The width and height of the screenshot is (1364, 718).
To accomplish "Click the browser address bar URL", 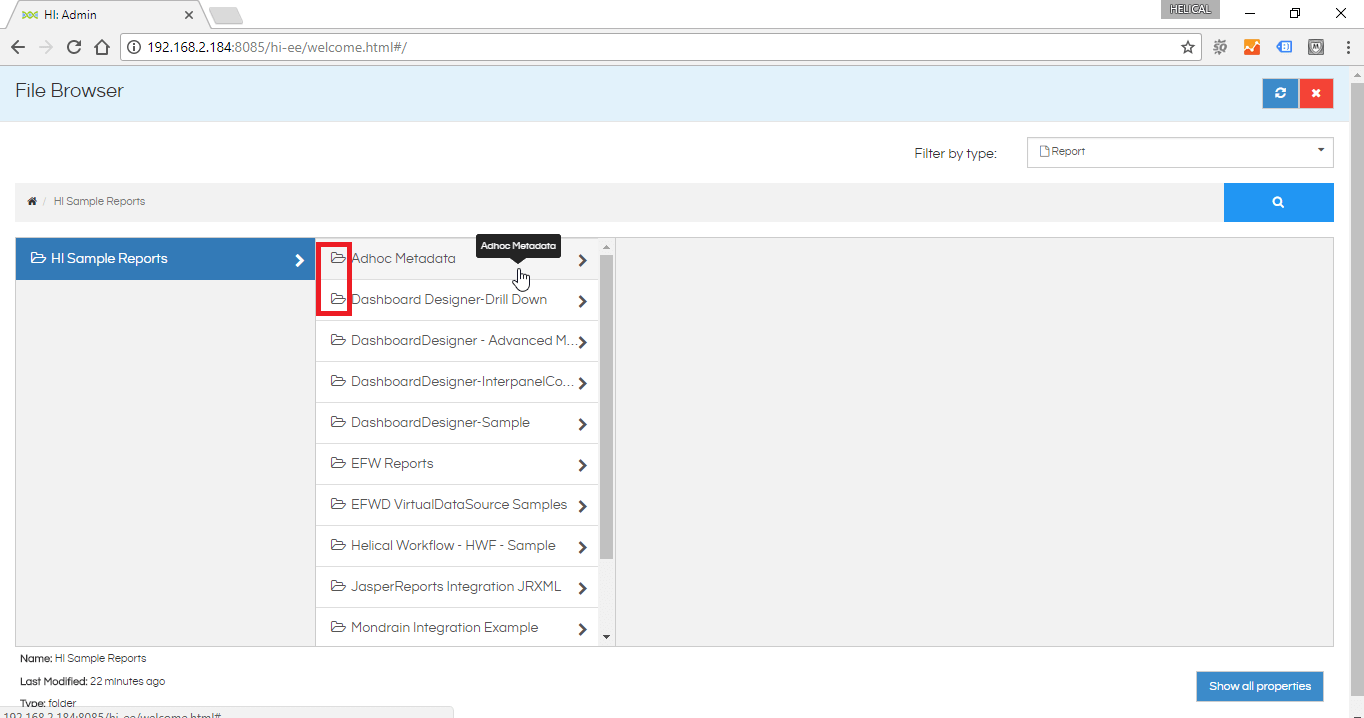I will 277,47.
